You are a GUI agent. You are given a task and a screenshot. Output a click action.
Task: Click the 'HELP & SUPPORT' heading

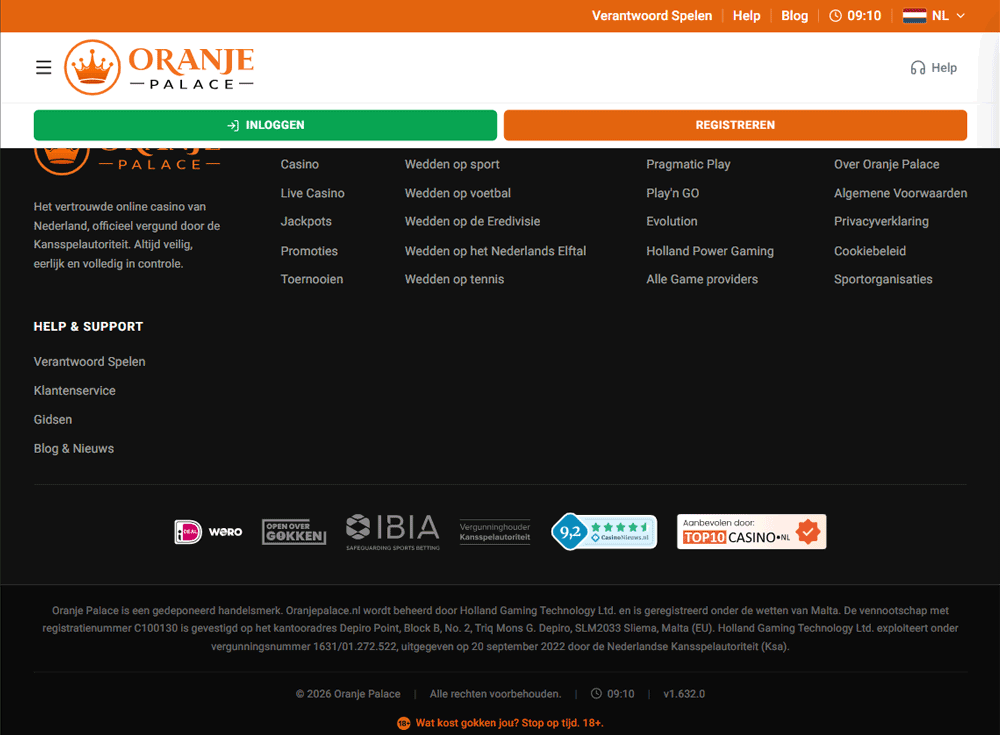pos(88,326)
